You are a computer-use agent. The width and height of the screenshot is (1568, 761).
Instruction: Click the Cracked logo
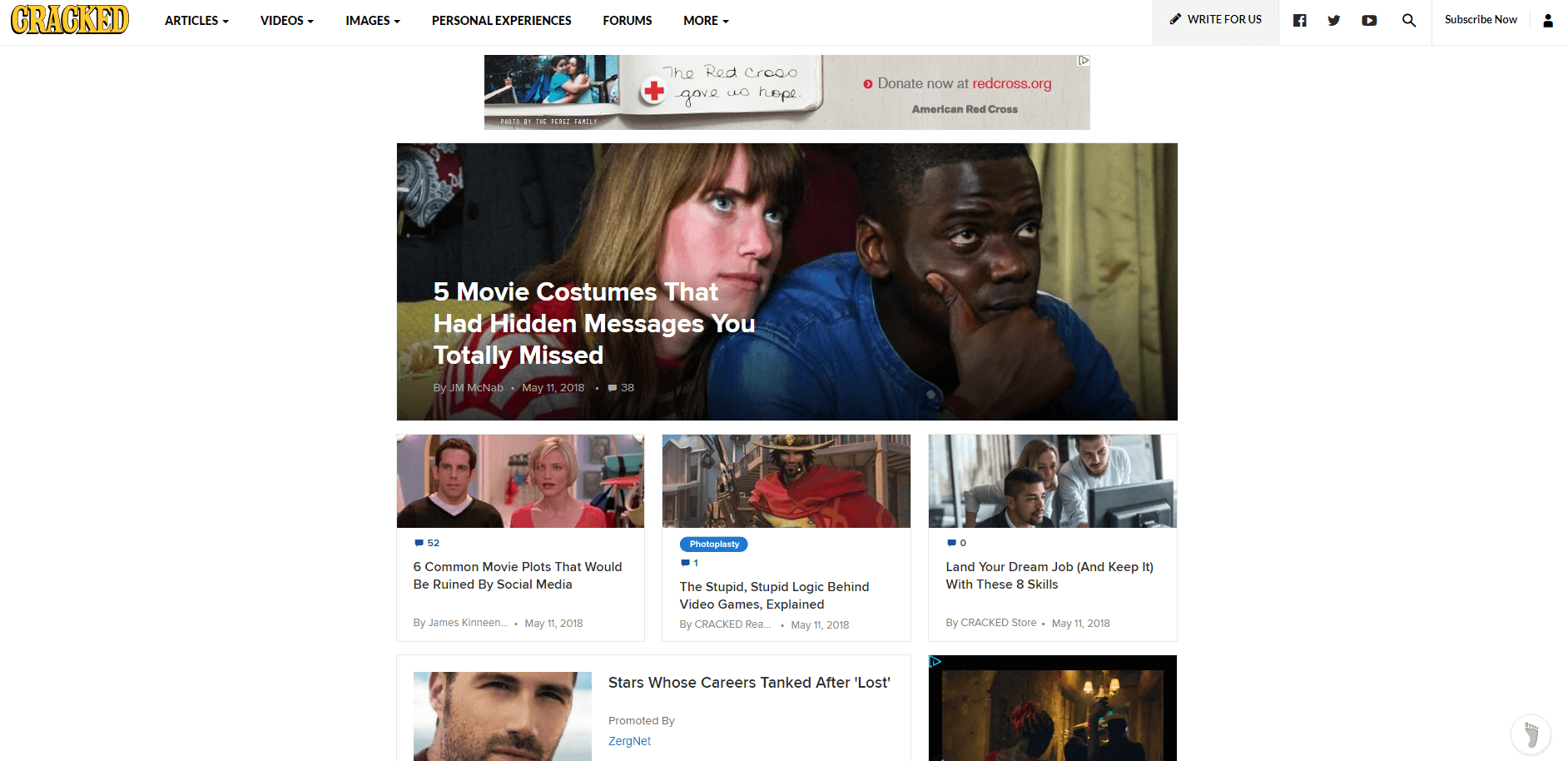70,20
